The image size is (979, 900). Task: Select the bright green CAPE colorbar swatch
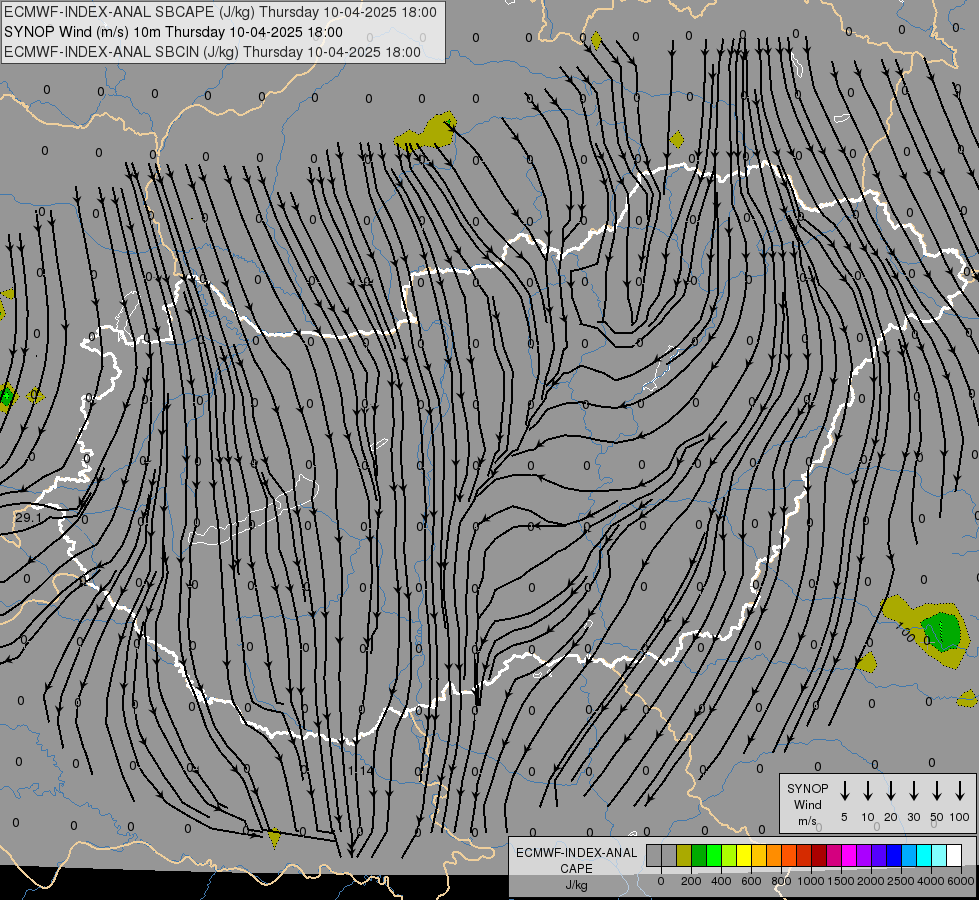(714, 856)
